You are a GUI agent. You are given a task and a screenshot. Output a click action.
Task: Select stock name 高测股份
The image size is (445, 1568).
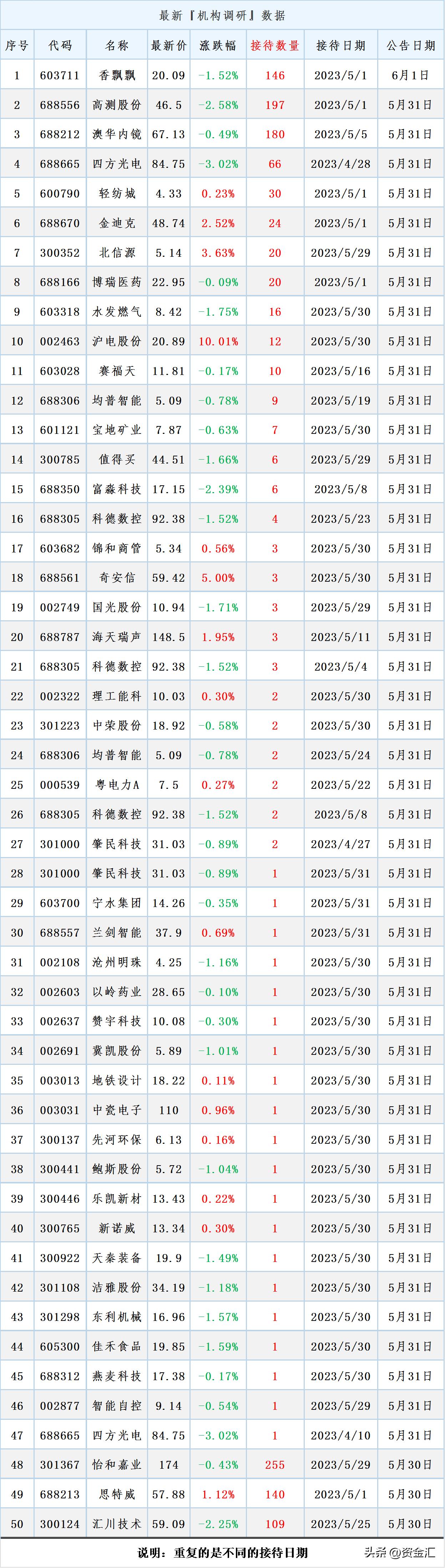pos(117,105)
